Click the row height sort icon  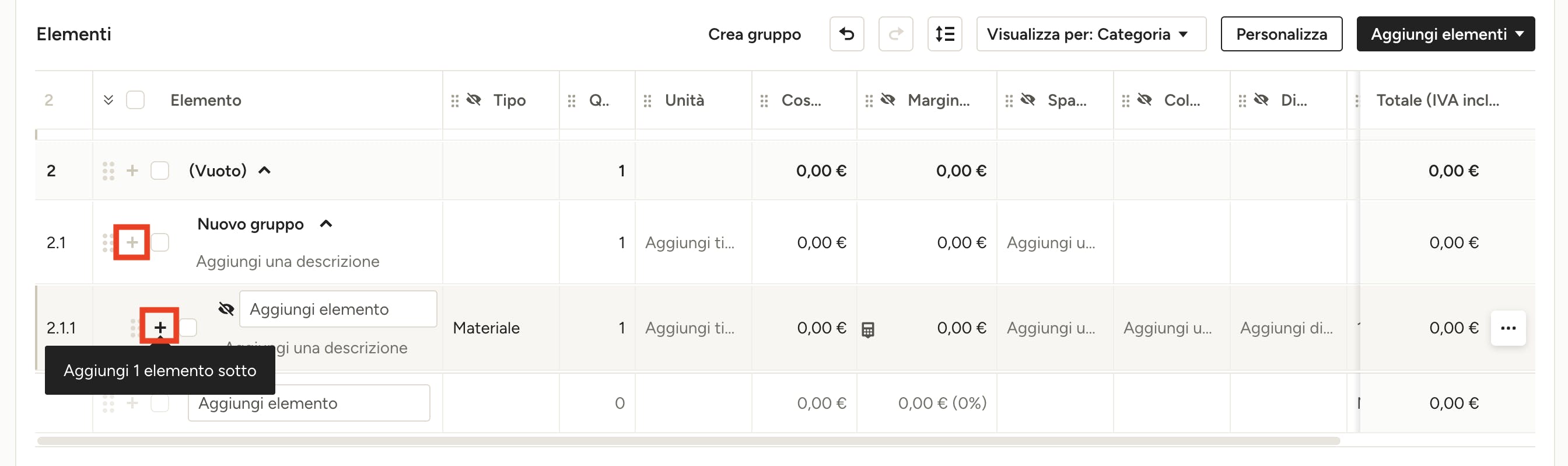coord(944,34)
